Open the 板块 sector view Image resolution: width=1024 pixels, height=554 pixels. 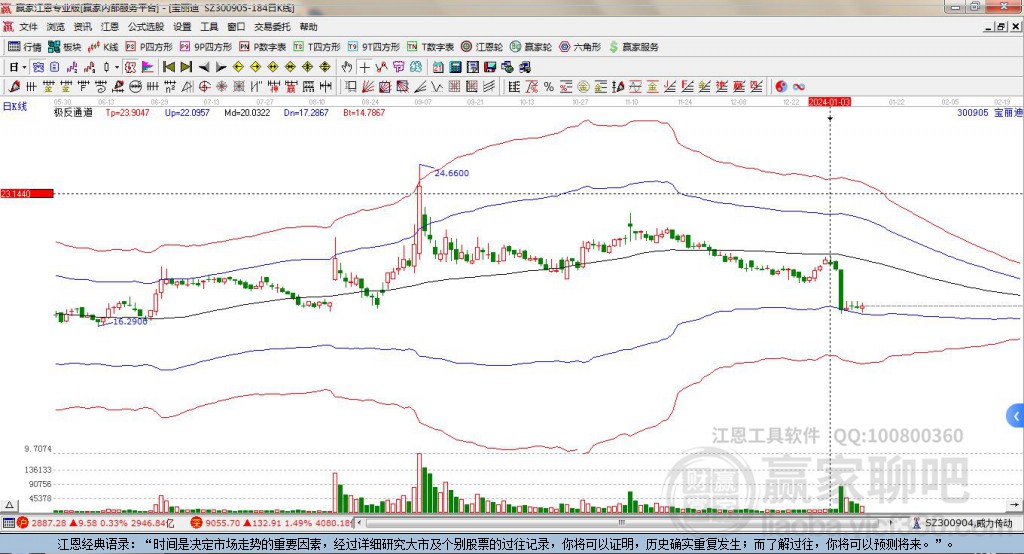click(65, 47)
